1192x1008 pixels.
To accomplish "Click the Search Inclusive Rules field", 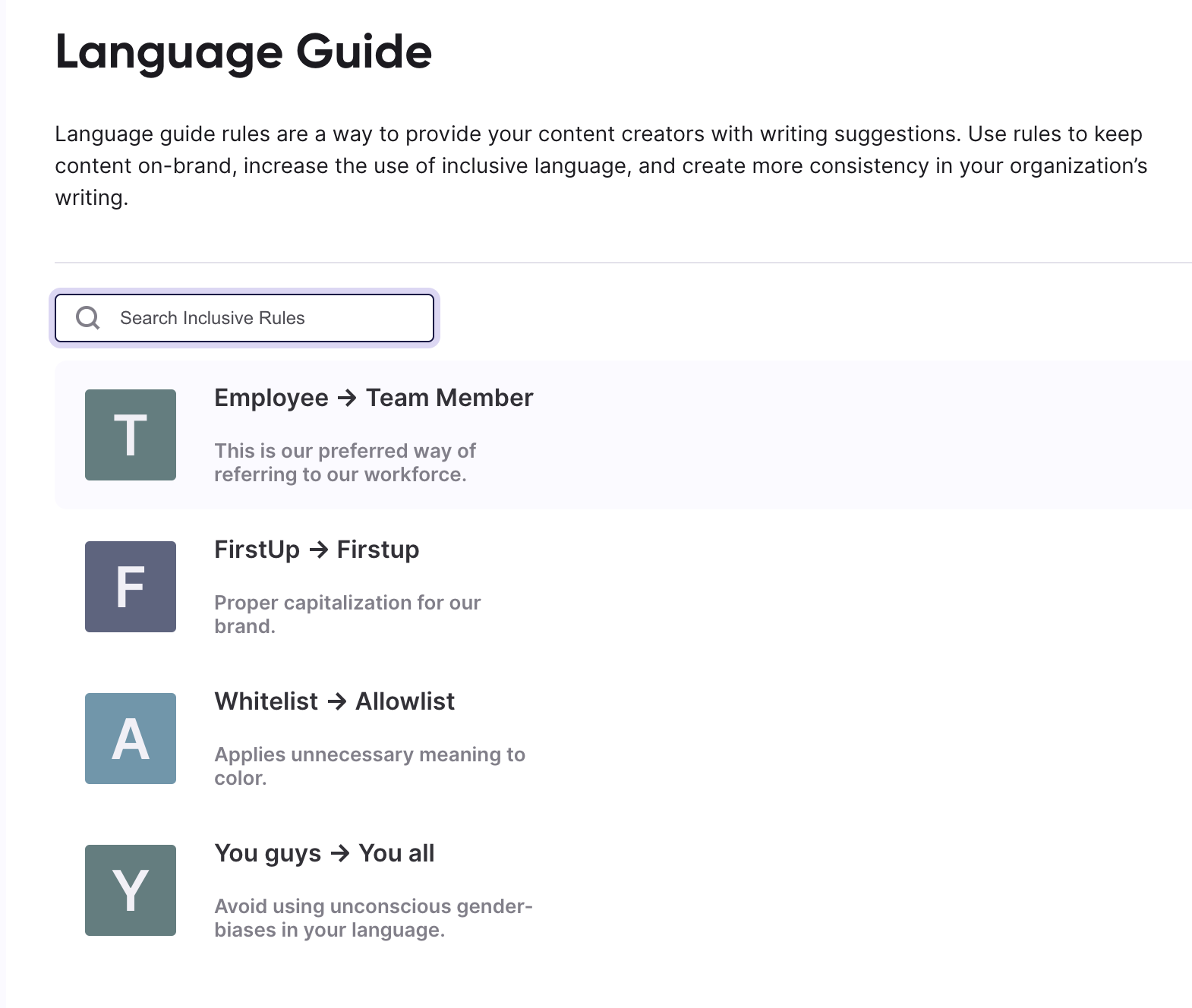I will [244, 318].
